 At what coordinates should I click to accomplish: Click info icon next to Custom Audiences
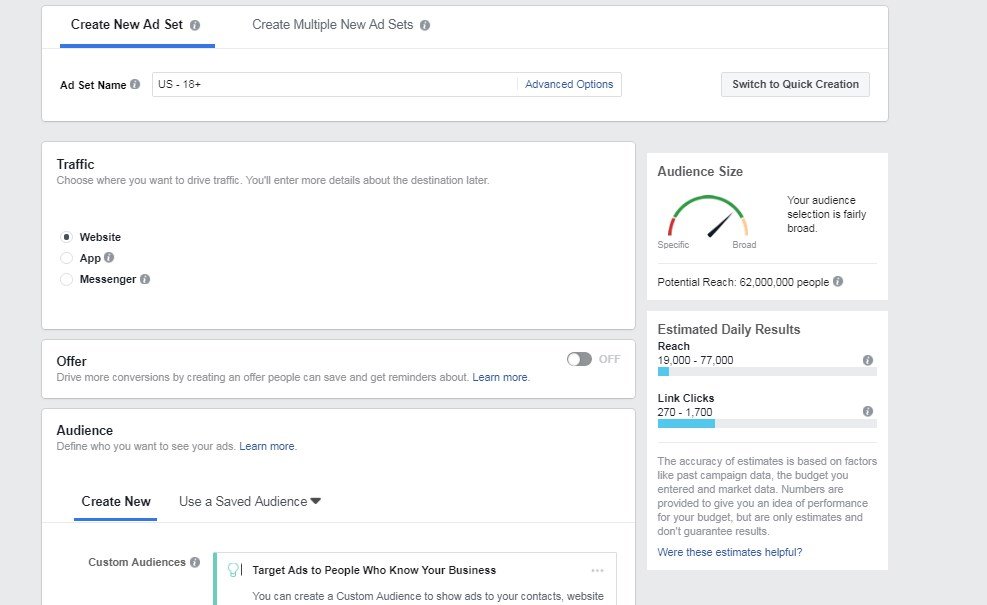point(195,562)
